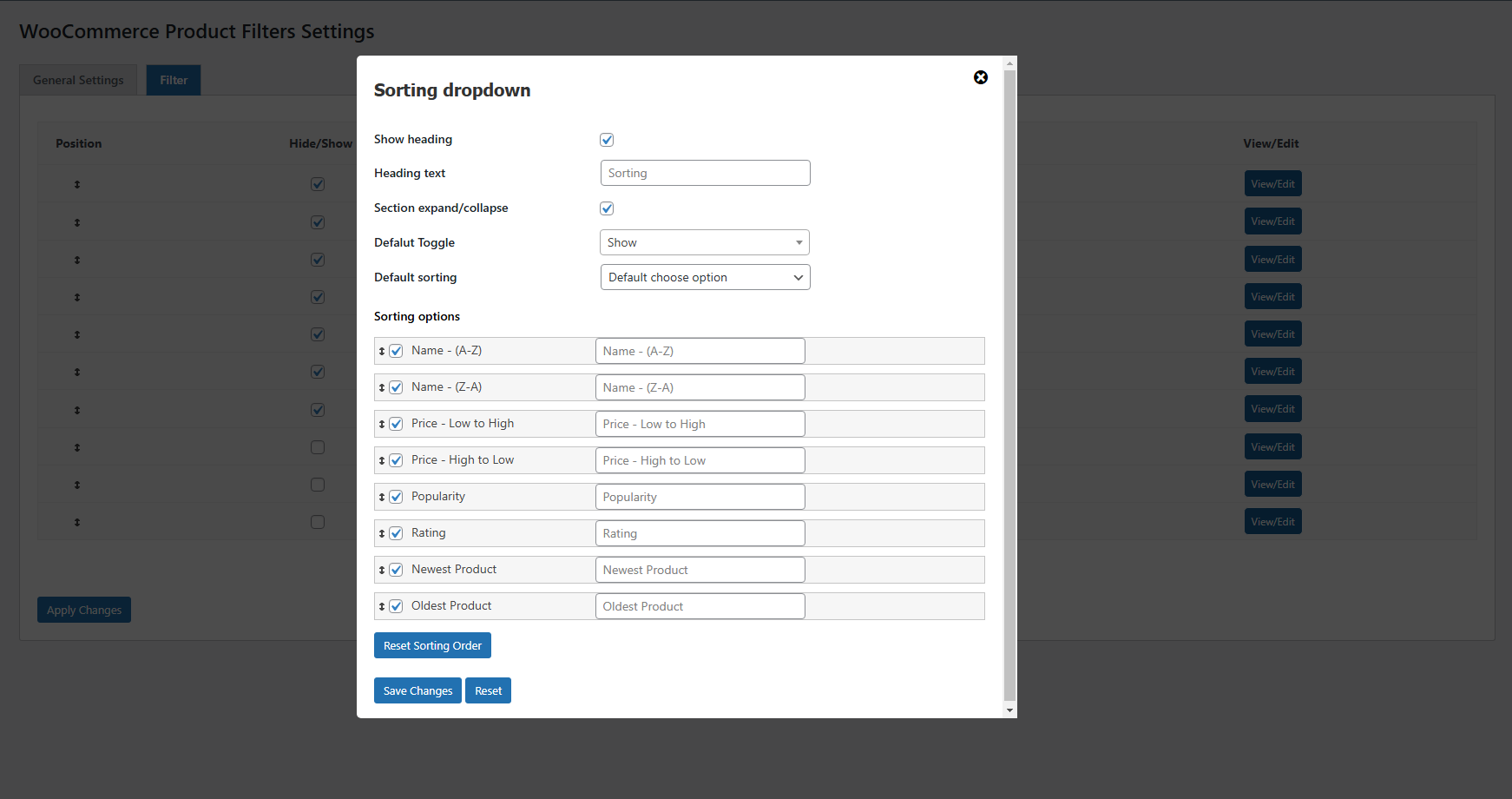The image size is (1512, 799).
Task: Edit the Popularity label field
Action: (700, 497)
